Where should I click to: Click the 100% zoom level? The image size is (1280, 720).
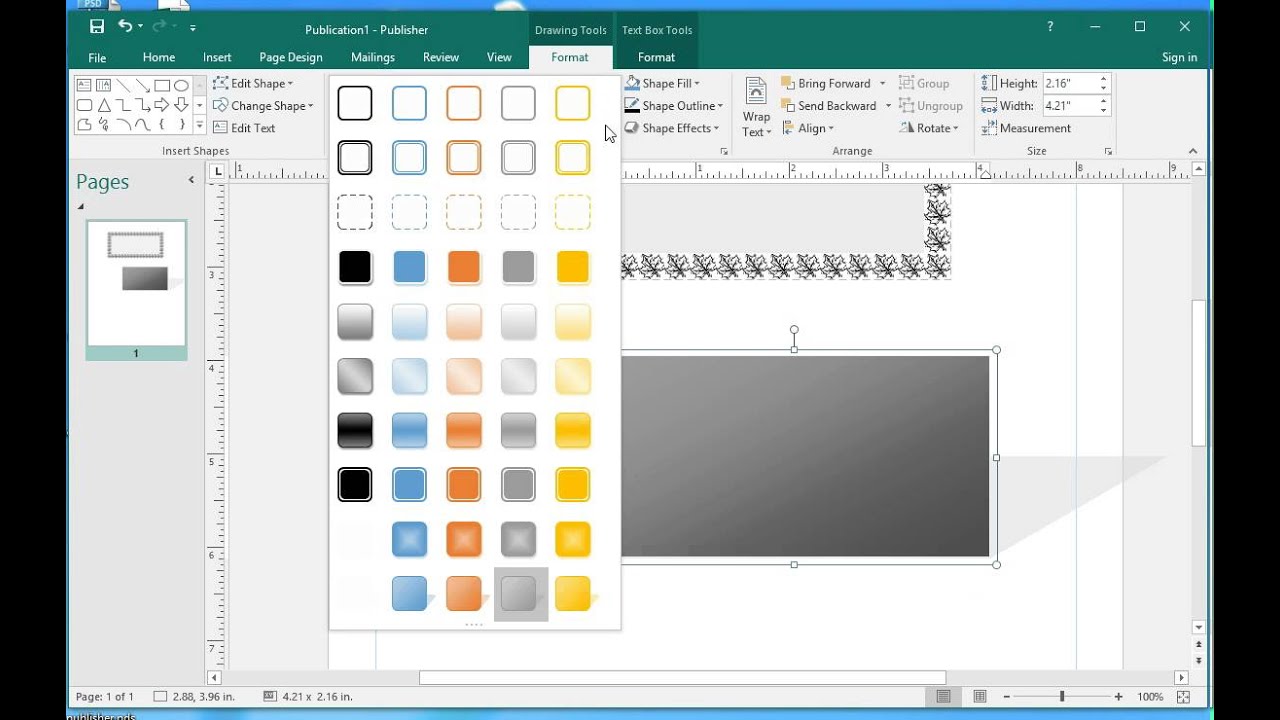[1150, 696]
